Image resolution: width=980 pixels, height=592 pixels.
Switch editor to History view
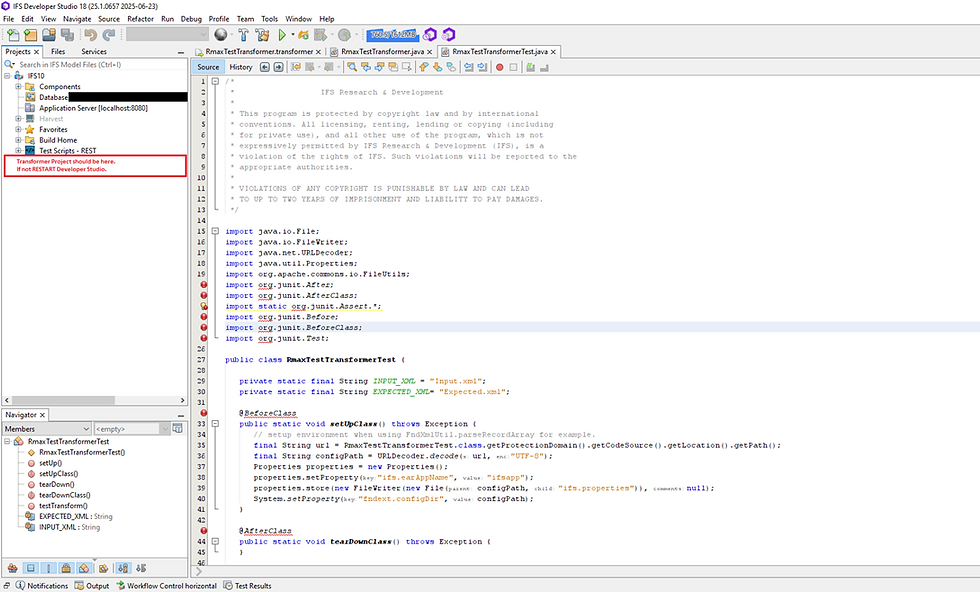[241, 67]
